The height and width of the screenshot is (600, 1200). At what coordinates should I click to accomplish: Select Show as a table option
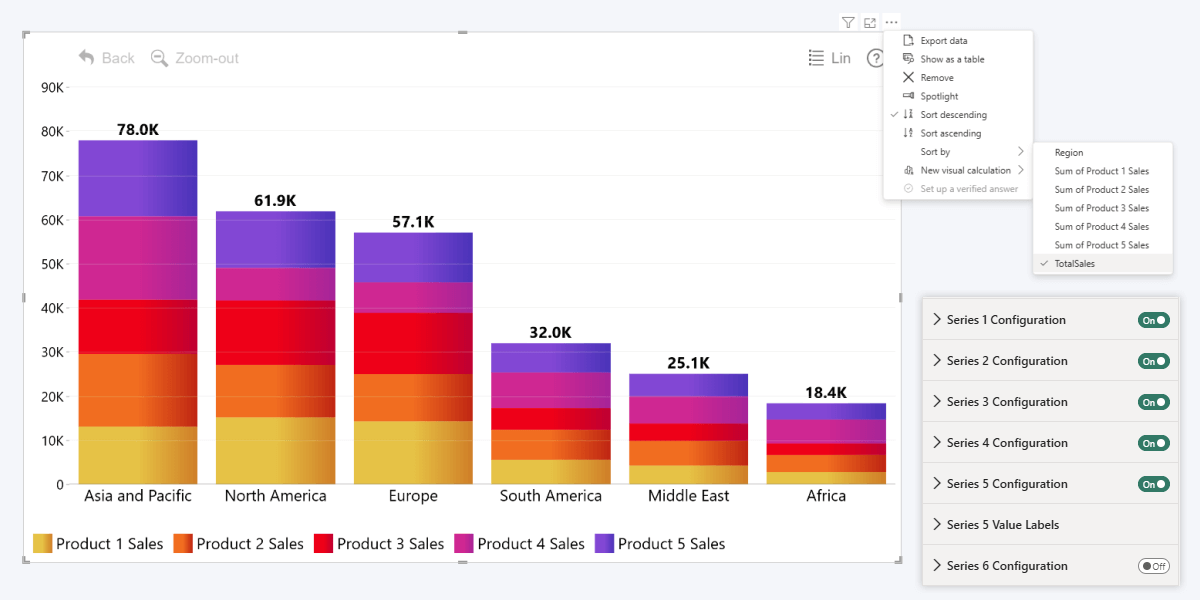click(951, 59)
